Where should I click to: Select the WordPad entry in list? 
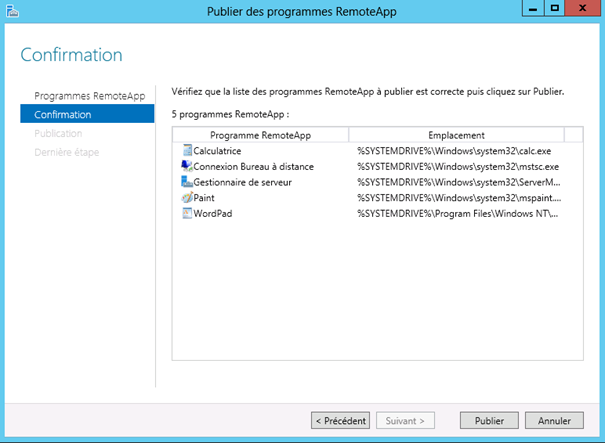pyautogui.click(x=212, y=214)
